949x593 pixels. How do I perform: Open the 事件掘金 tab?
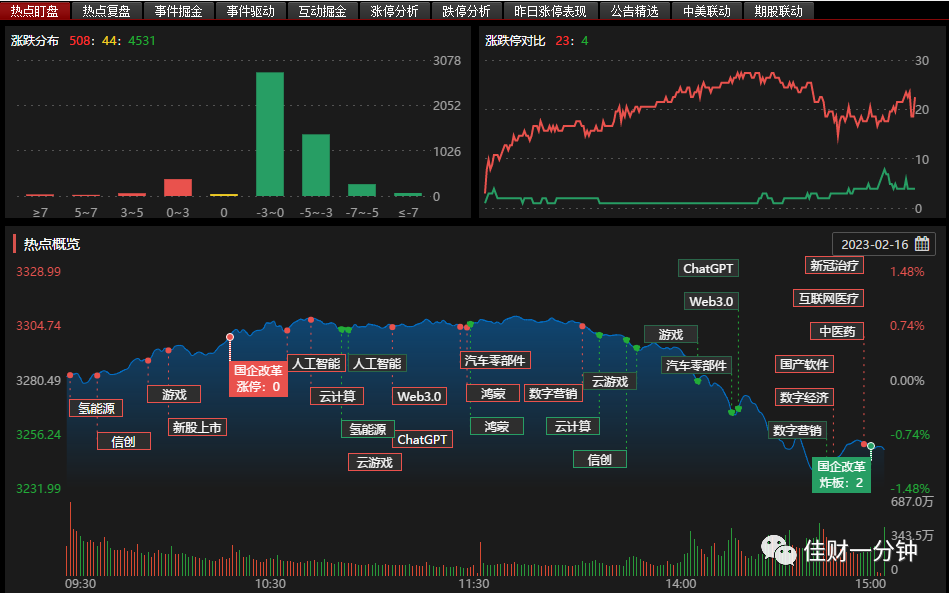(178, 11)
